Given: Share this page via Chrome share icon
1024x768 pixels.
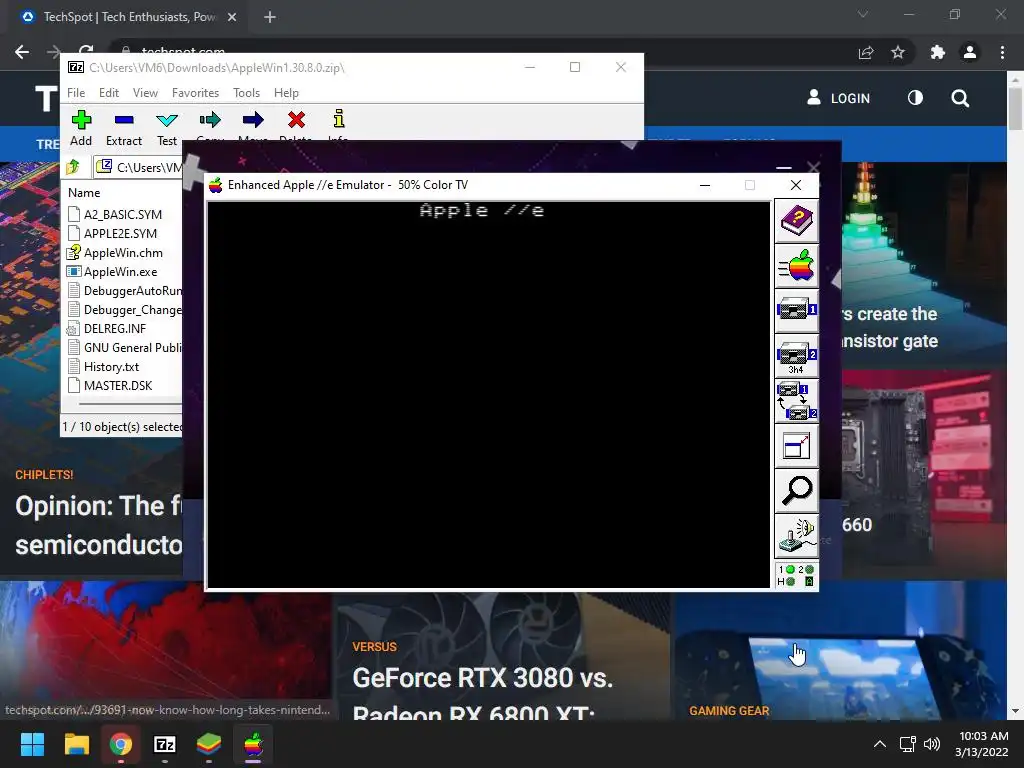Looking at the screenshot, I should (866, 52).
